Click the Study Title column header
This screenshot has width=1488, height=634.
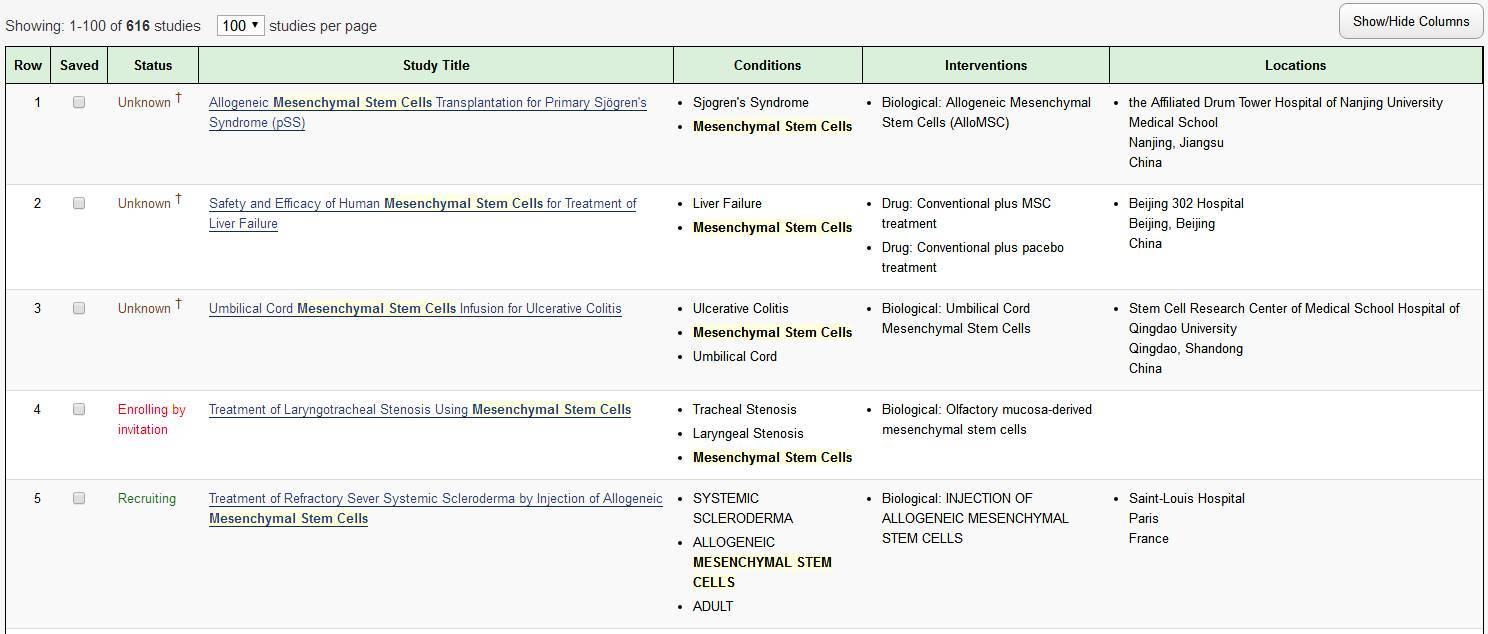tap(435, 65)
